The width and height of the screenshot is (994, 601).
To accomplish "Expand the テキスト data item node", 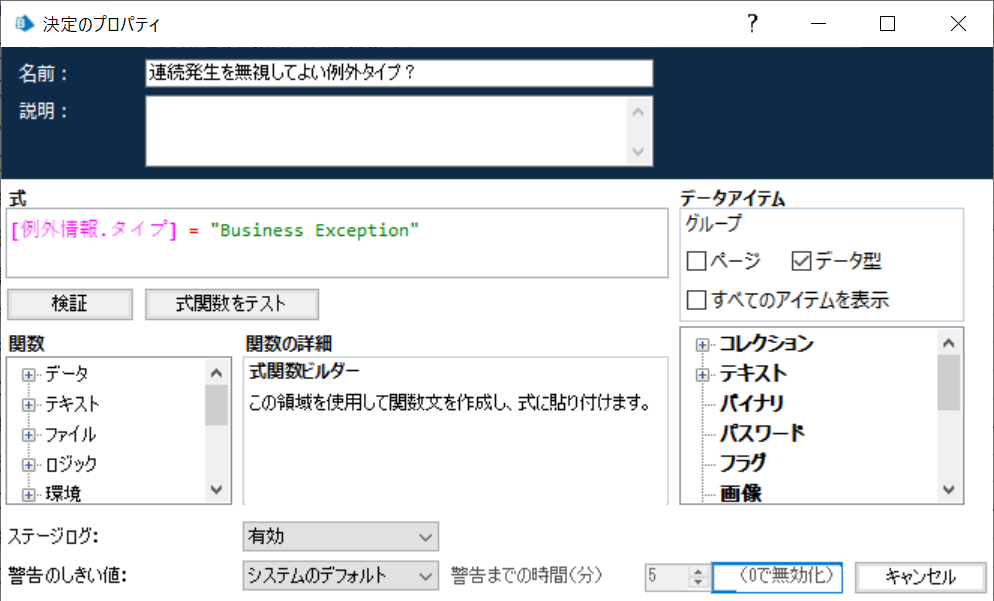I will pos(702,375).
